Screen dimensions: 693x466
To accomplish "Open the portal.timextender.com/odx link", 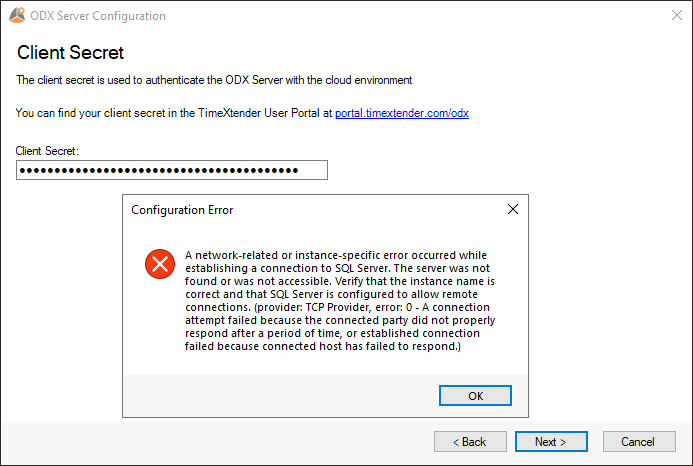I will [x=402, y=113].
